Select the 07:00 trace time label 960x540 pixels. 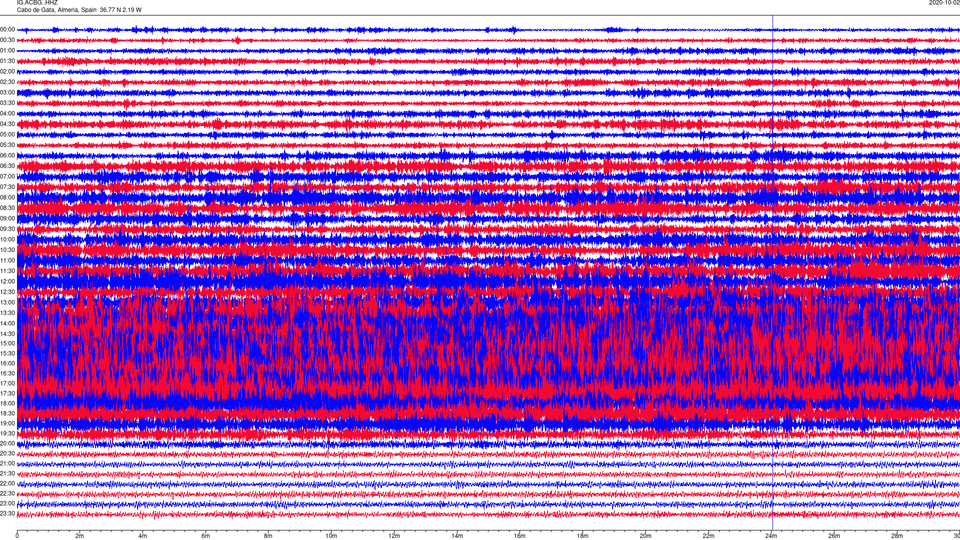[x=7, y=176]
